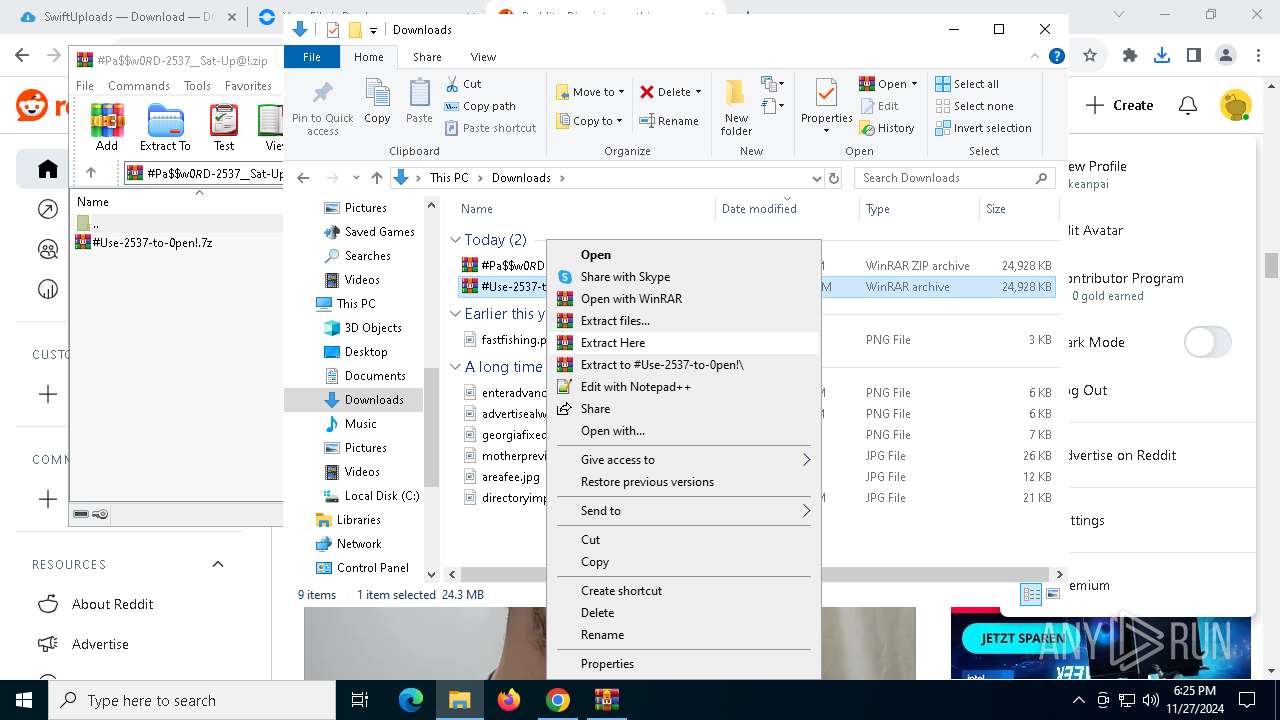1280x720 pixels.
Task: Click the Add icon in WinRAR toolbar
Action: (x=107, y=127)
